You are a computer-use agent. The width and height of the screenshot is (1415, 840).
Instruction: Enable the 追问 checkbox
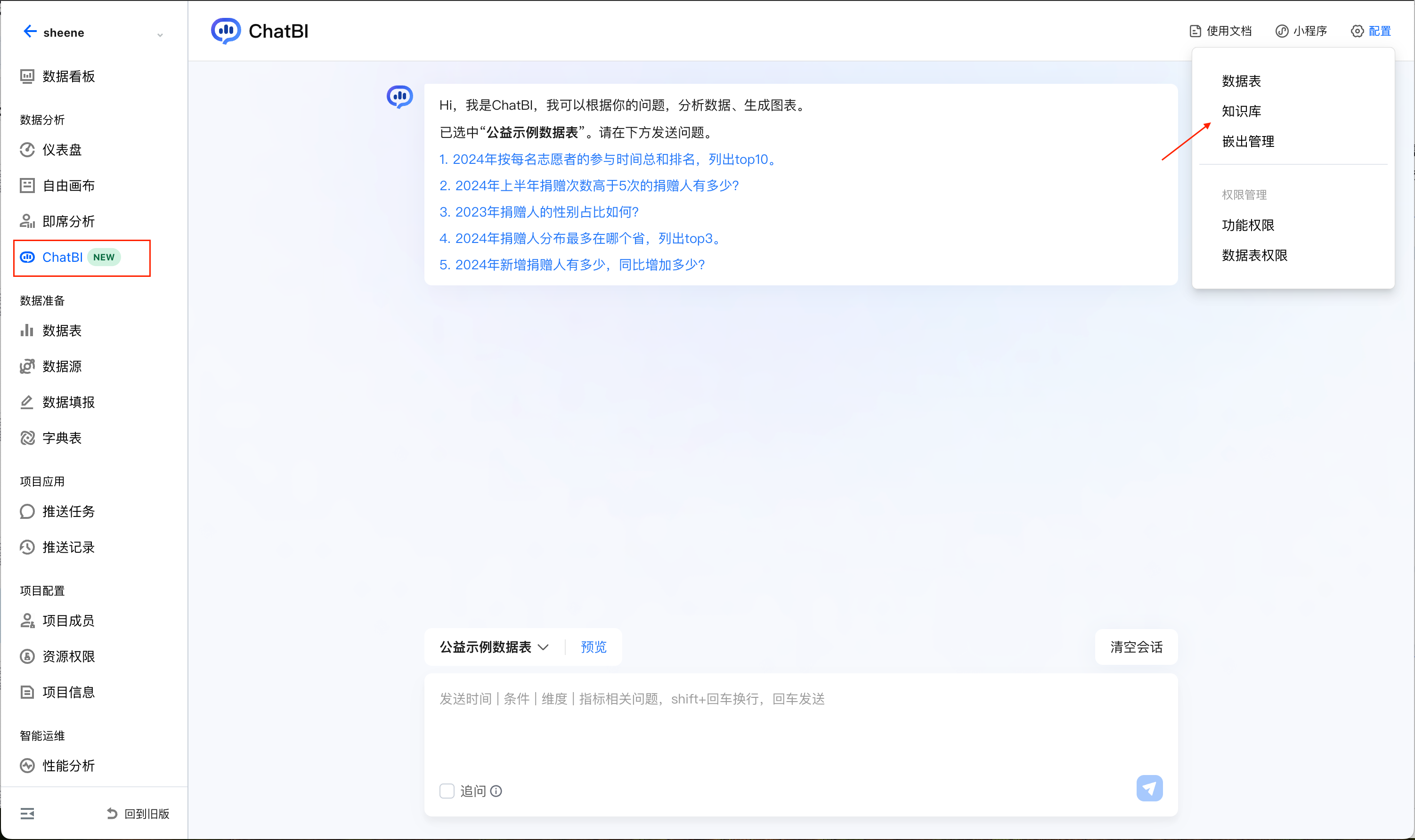447,792
